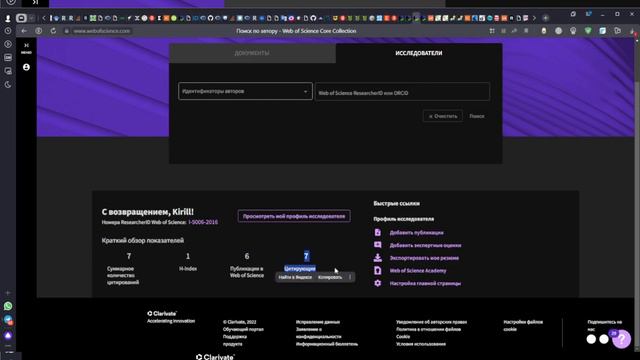This screenshot has height=360, width=640.
Task: Focus the ResearcherID or ORCID input field
Action: pyautogui.click(x=402, y=92)
